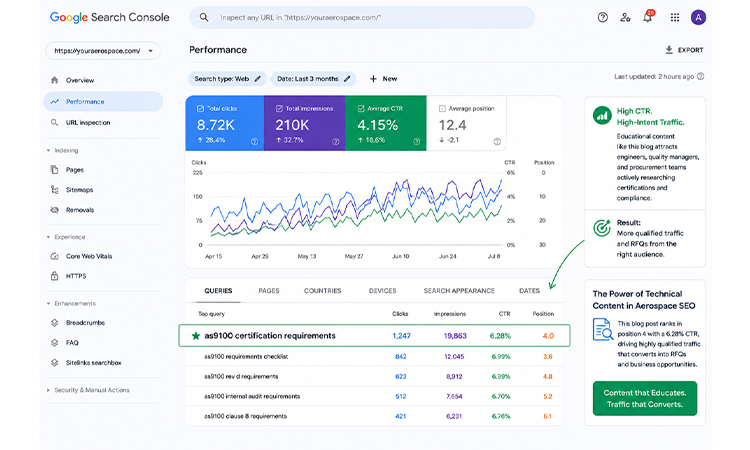Select the as9100 clause 8 requirements query

245,416
